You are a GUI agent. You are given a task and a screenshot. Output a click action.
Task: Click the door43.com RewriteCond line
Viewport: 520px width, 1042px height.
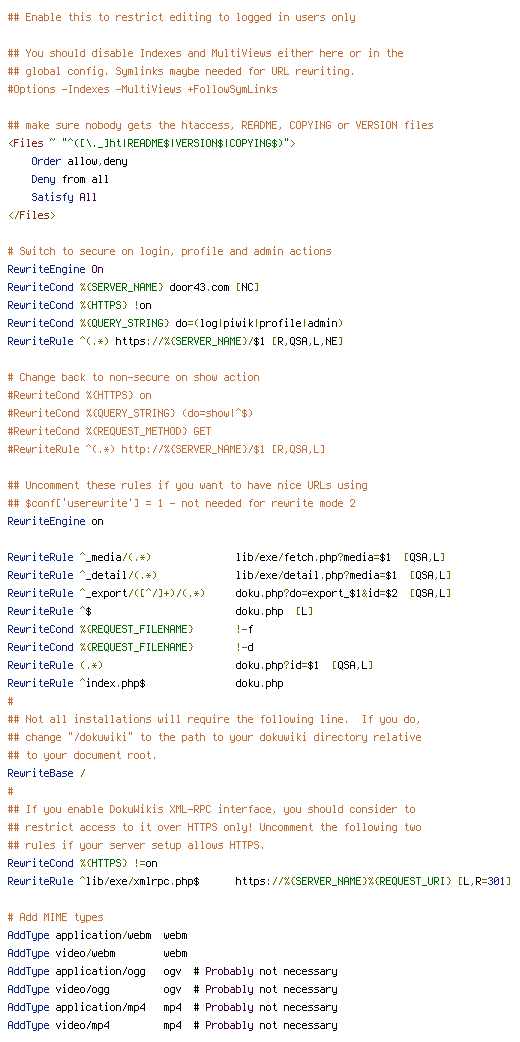point(134,287)
